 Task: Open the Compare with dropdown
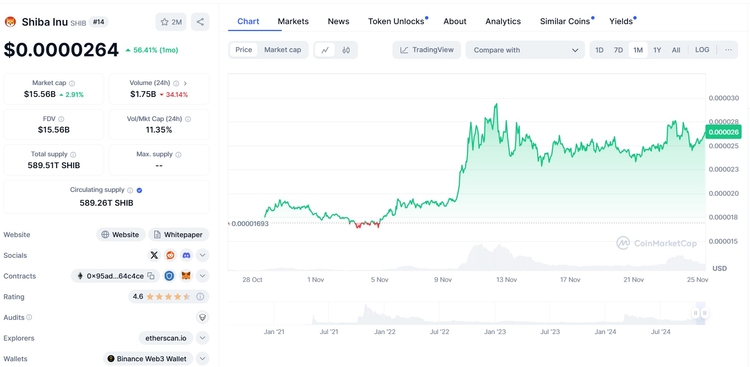coord(525,50)
